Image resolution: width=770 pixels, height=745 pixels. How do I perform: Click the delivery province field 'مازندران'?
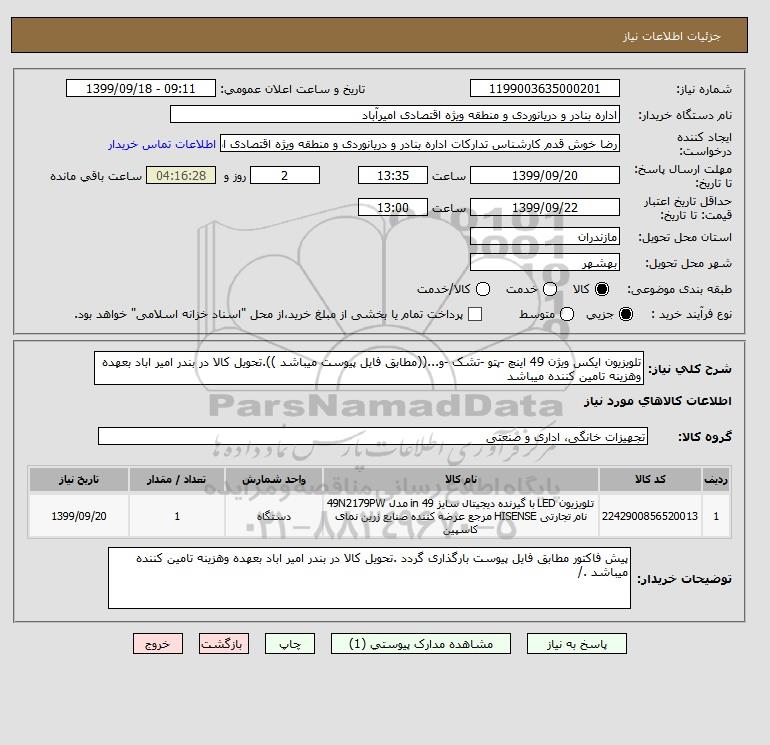(x=545, y=237)
